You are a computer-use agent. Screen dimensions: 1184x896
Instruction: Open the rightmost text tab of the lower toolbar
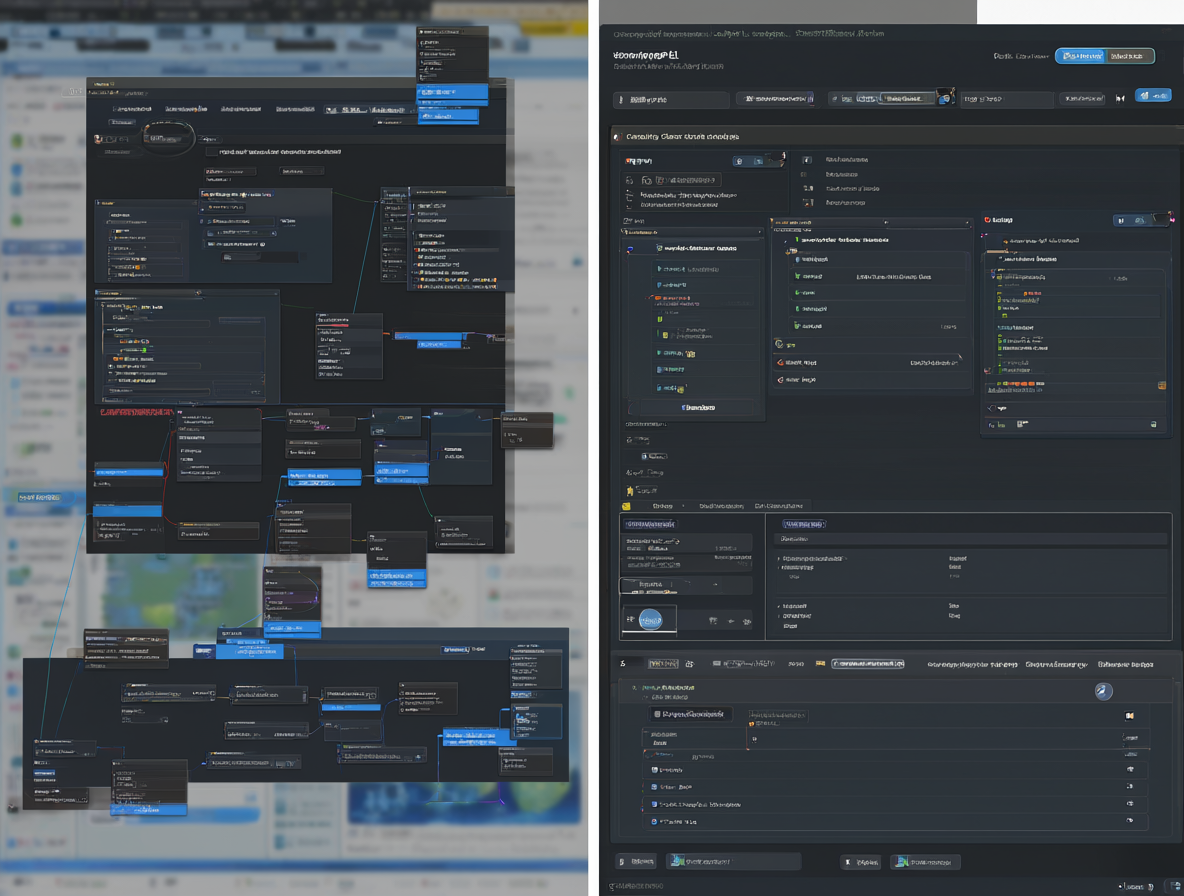click(1125, 664)
